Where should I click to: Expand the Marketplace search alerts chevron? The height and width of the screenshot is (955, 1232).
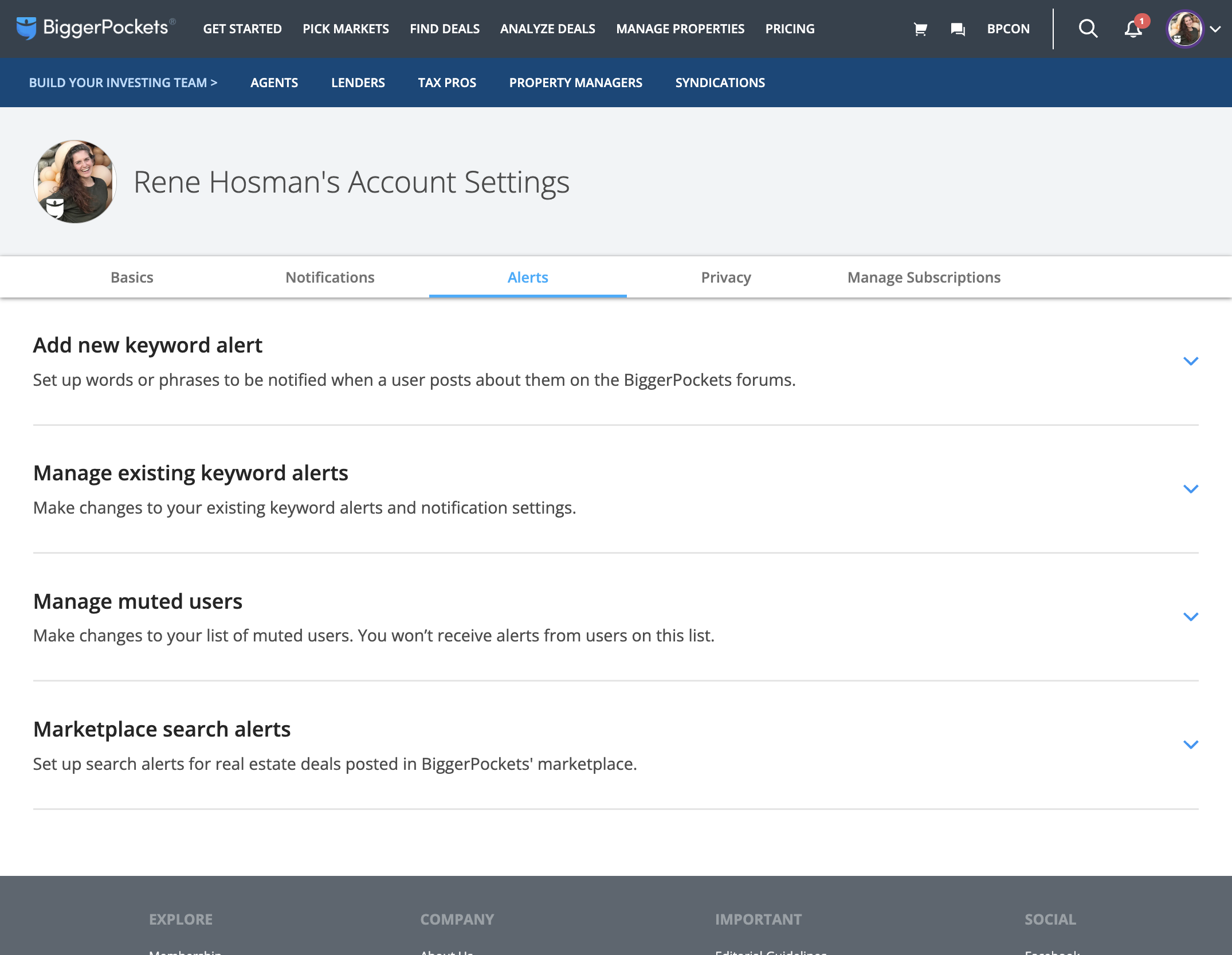1191,745
